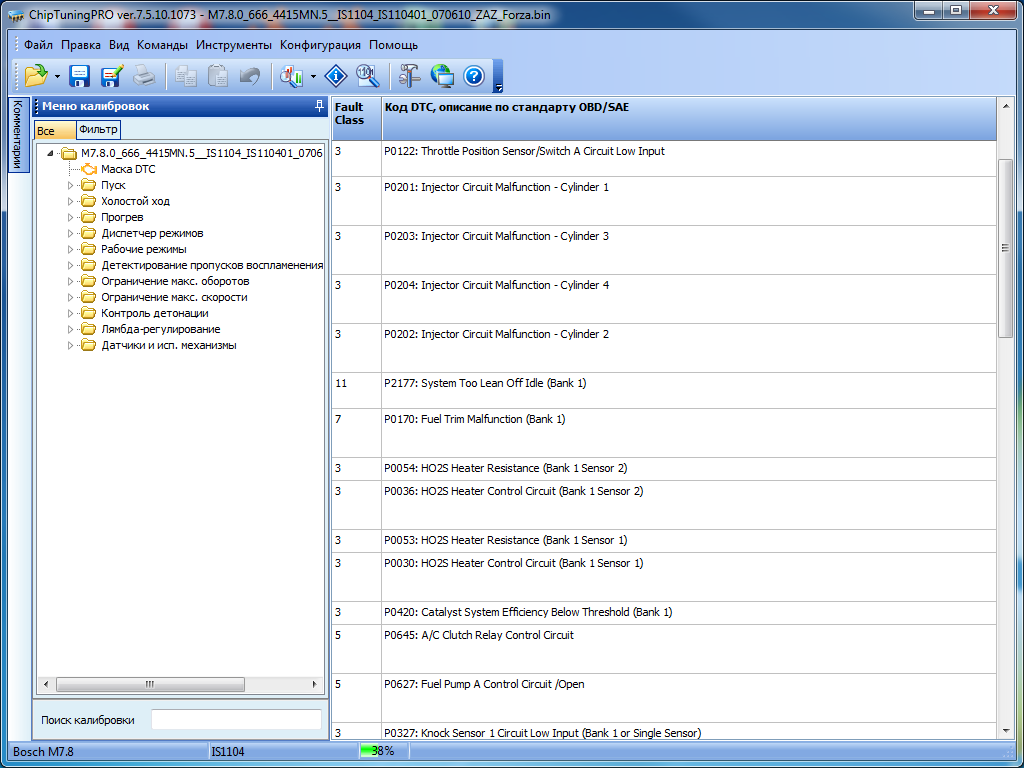1024x768 pixels.
Task: Click the Save As icon with pencil
Action: (x=111, y=76)
